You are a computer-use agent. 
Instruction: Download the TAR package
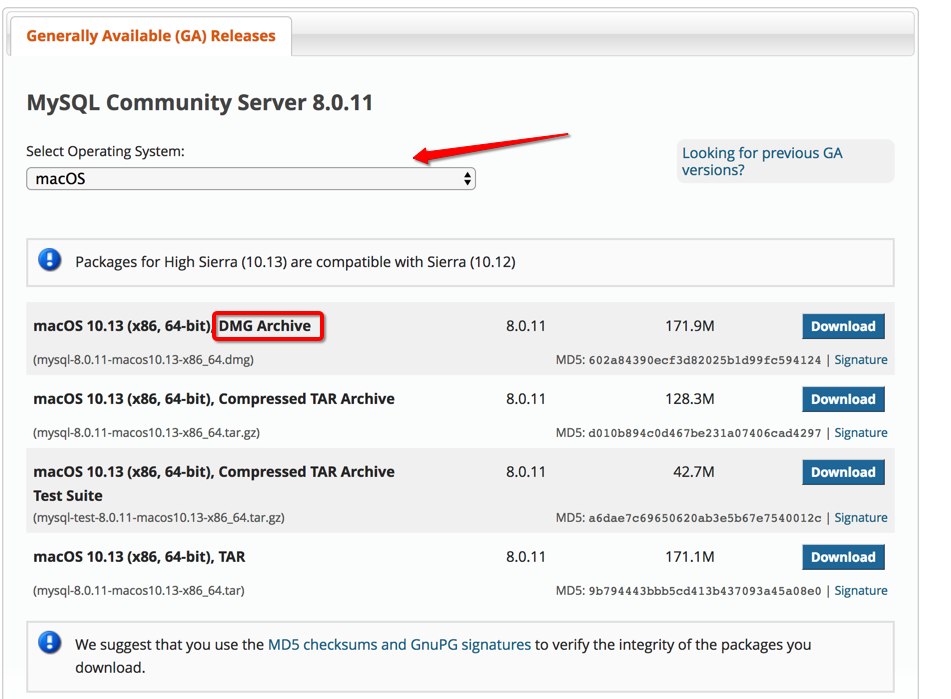[843, 557]
